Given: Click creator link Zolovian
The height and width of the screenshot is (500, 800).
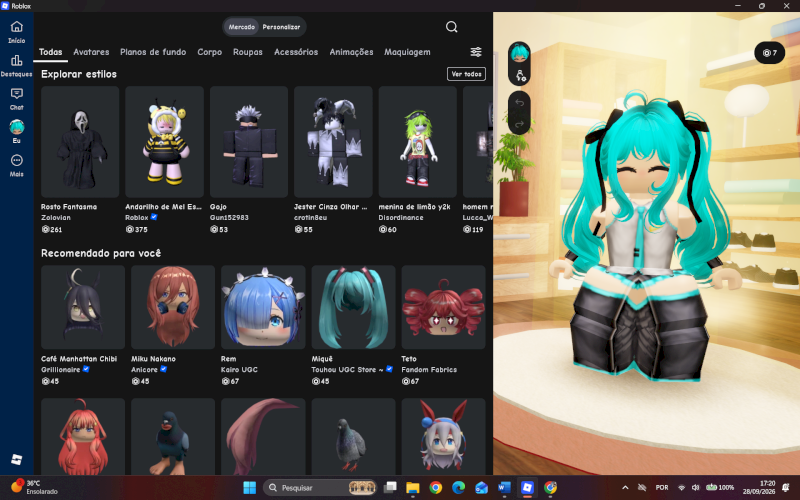Looking at the screenshot, I should coord(56,217).
